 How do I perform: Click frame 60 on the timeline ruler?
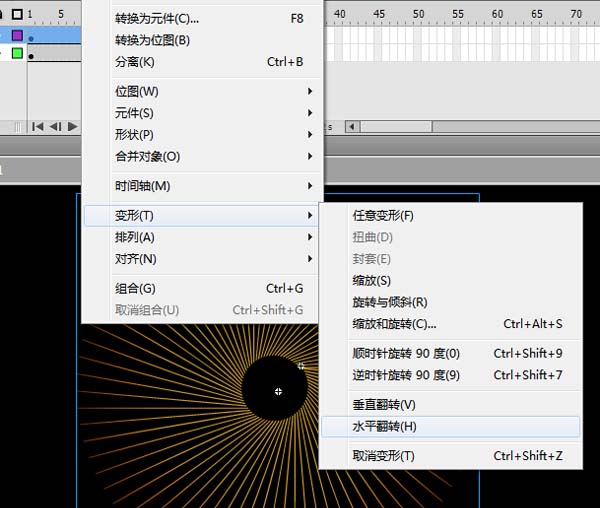(497, 14)
